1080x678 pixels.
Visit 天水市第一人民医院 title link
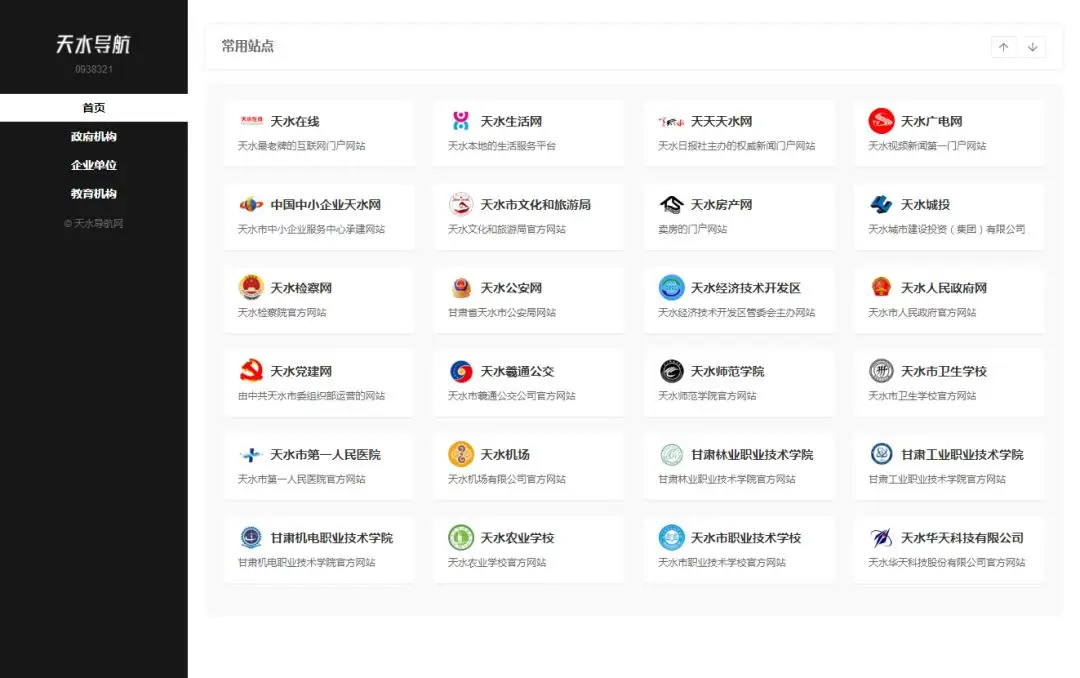[325, 455]
